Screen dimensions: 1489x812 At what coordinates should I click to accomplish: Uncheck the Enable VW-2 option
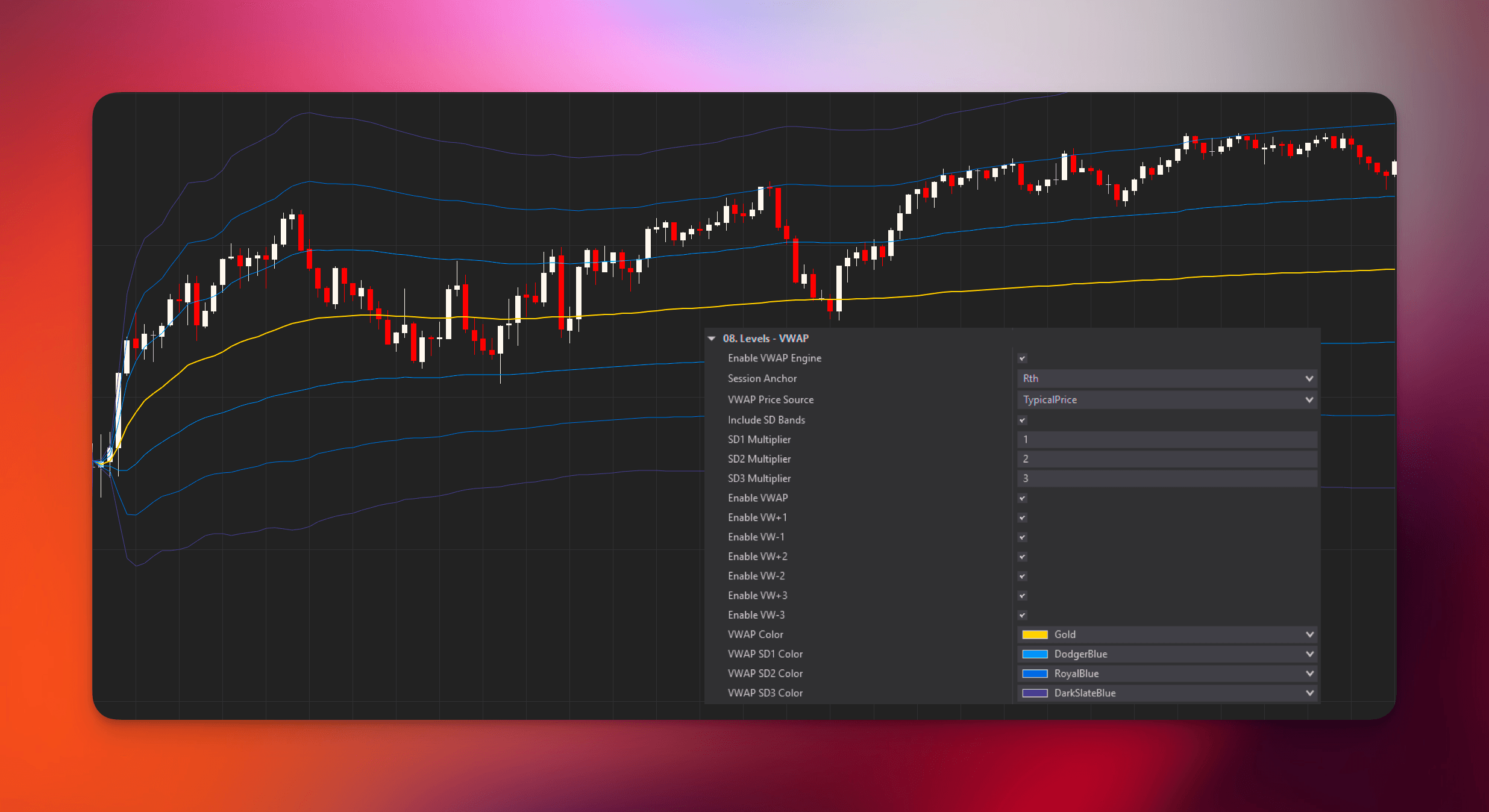[1022, 576]
